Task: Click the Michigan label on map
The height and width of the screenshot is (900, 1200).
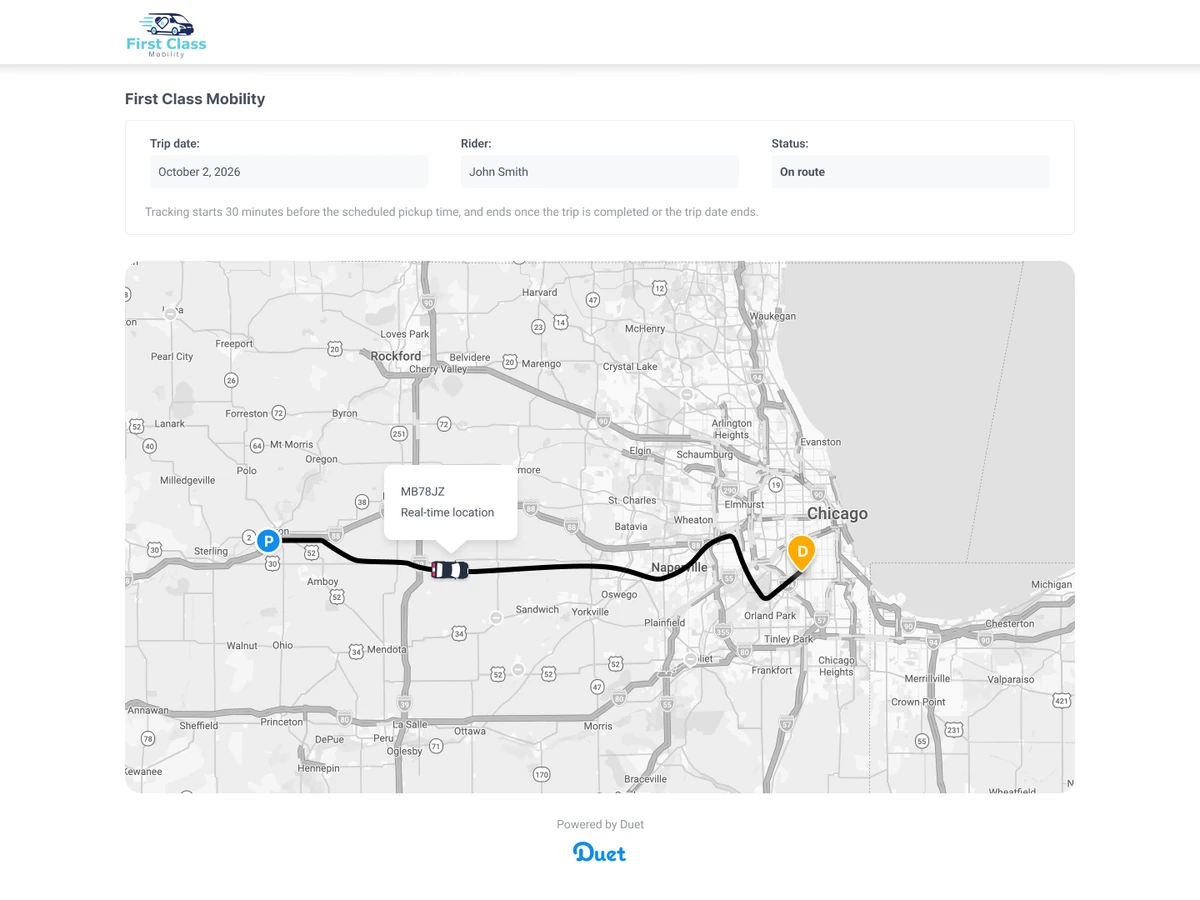Action: coord(1051,585)
